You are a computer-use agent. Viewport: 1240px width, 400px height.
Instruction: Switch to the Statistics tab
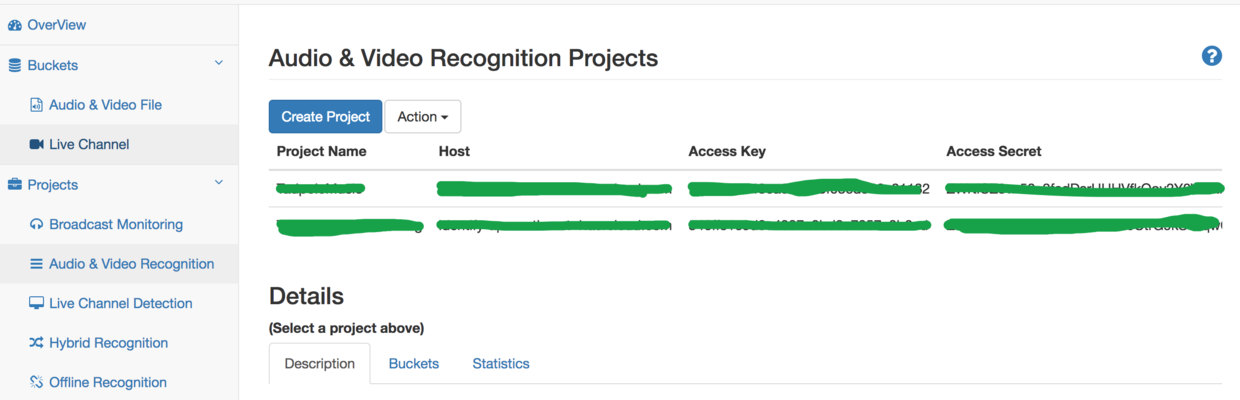click(x=501, y=364)
